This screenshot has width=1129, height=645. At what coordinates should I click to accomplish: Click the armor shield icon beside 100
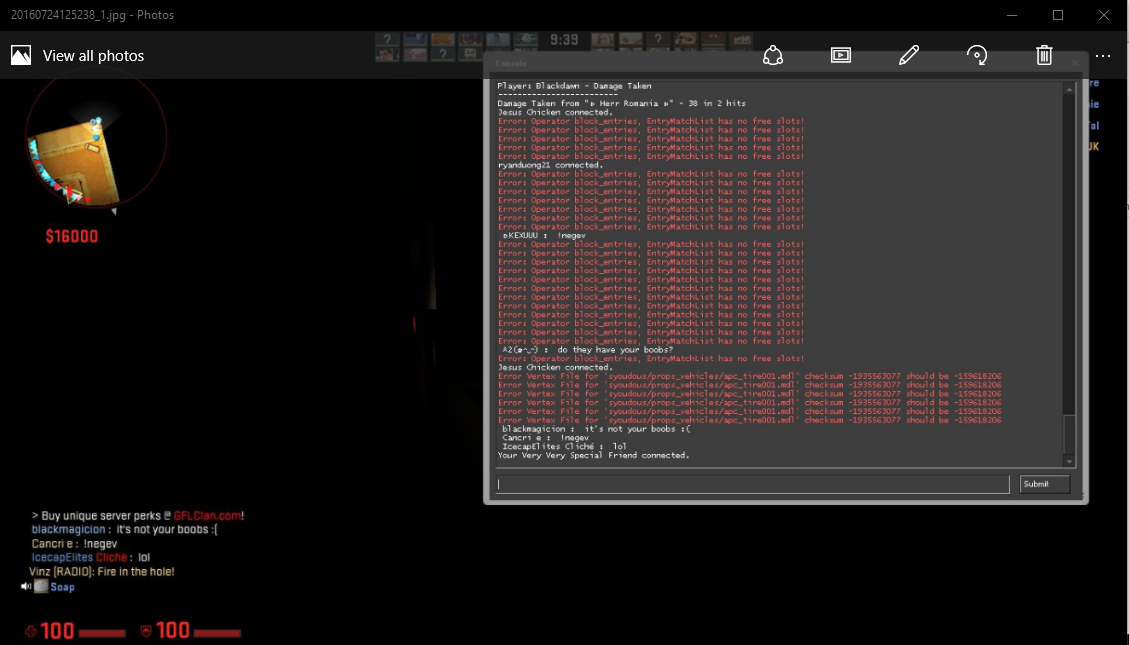pos(146,631)
